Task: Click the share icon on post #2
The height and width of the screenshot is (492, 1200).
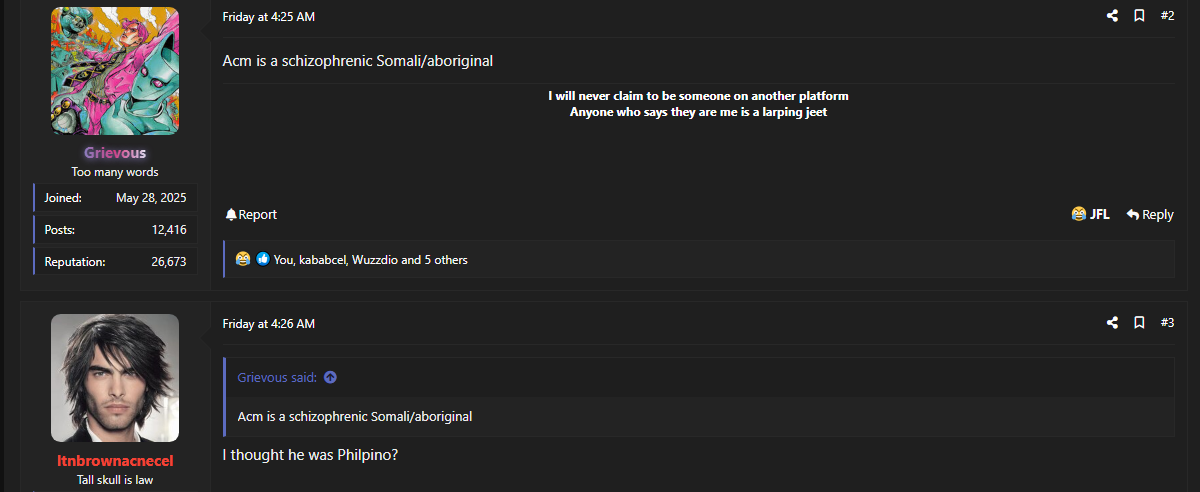Action: [x=1112, y=16]
